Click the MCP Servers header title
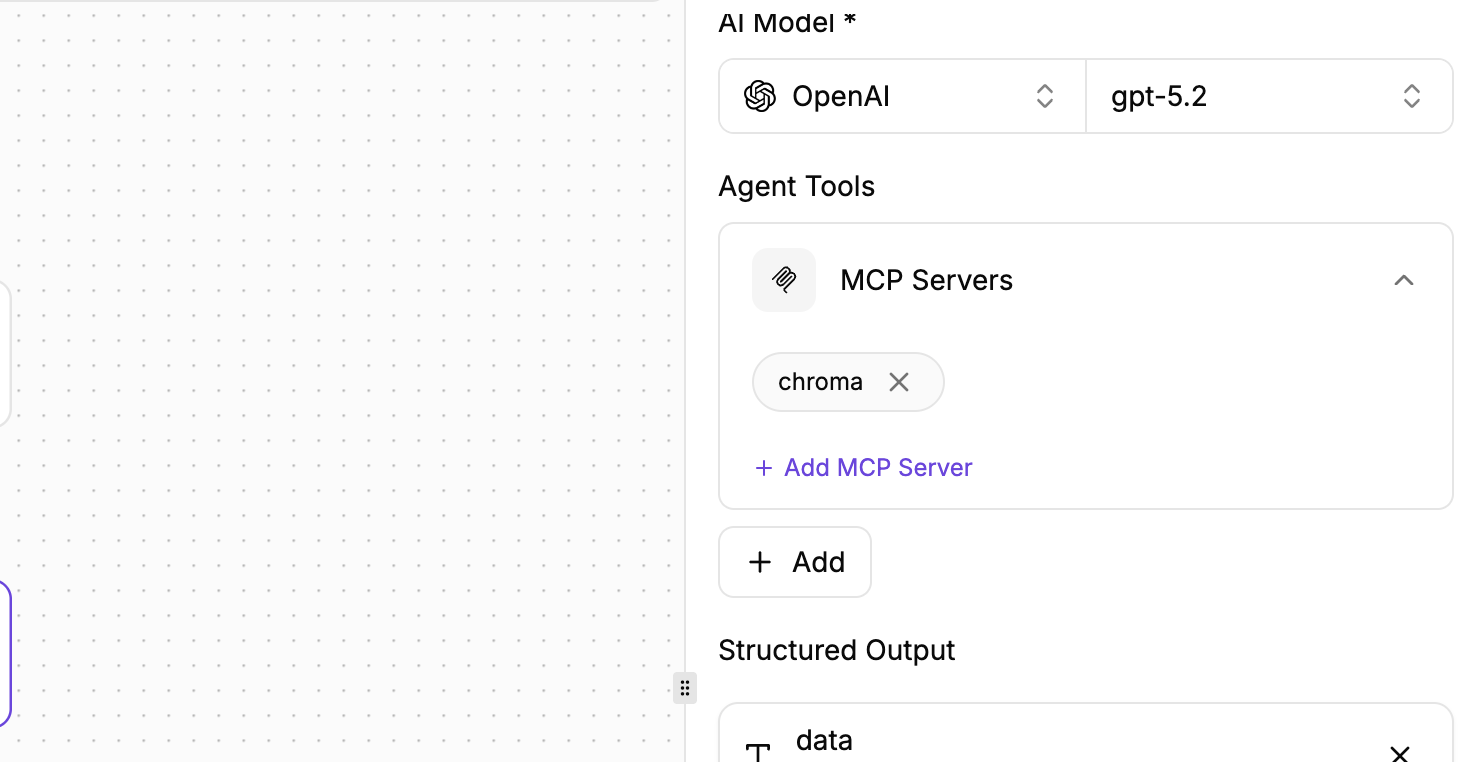 [926, 280]
